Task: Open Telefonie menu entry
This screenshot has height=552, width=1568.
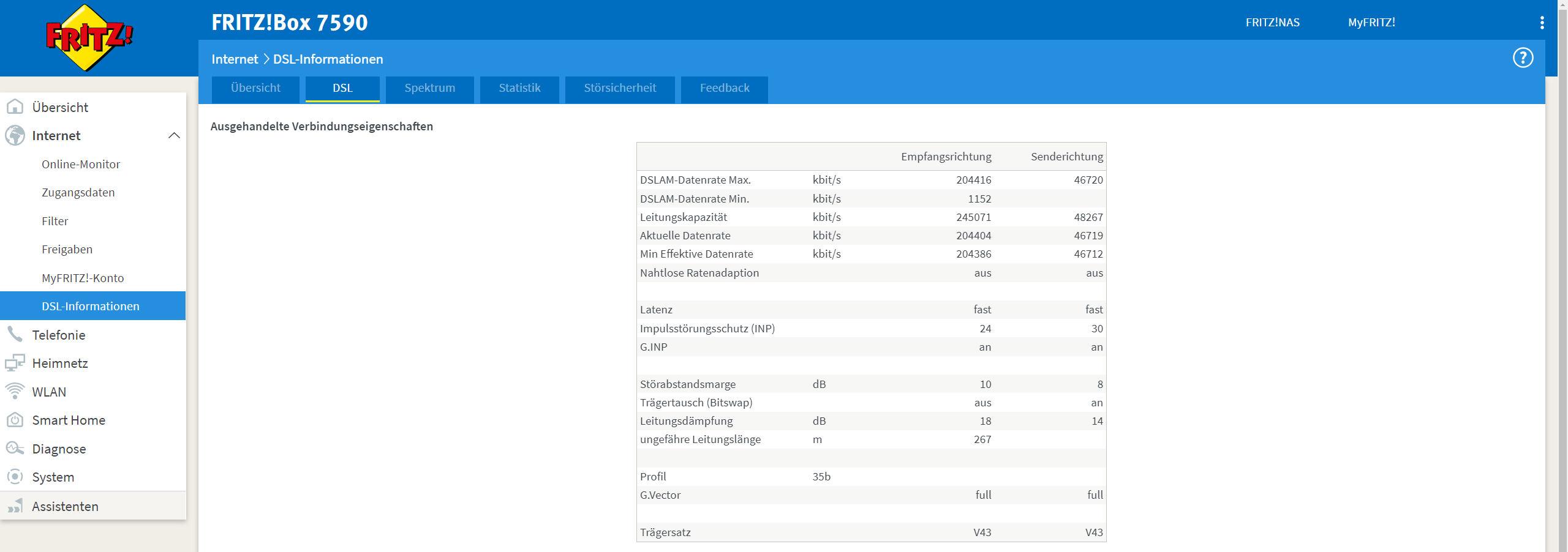Action: click(x=59, y=335)
